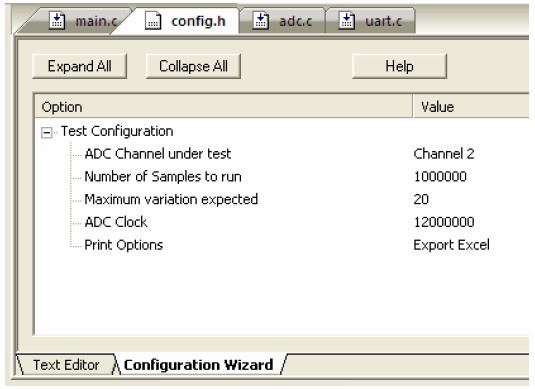Click the Option column header

pos(223,107)
